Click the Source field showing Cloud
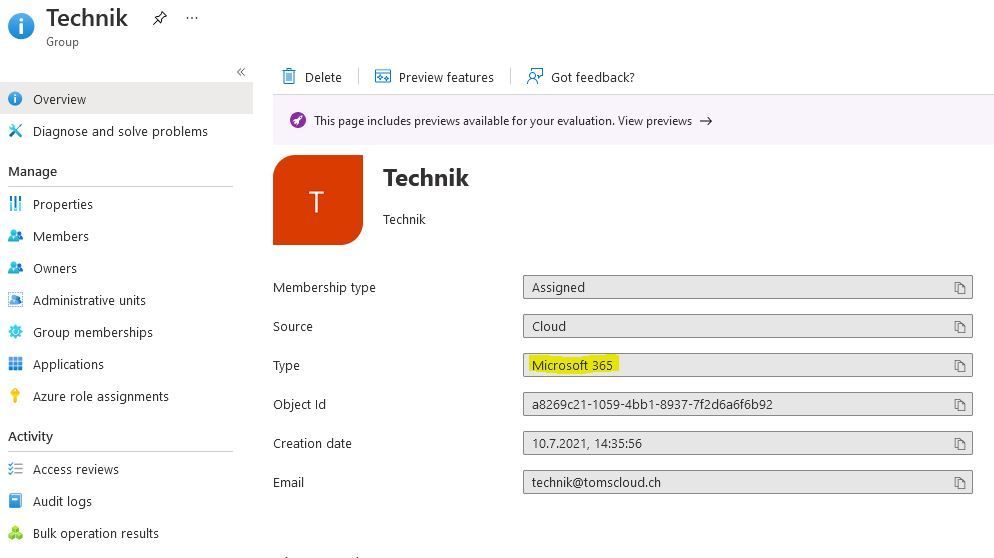Viewport: 994px width, 558px height. pos(747,326)
